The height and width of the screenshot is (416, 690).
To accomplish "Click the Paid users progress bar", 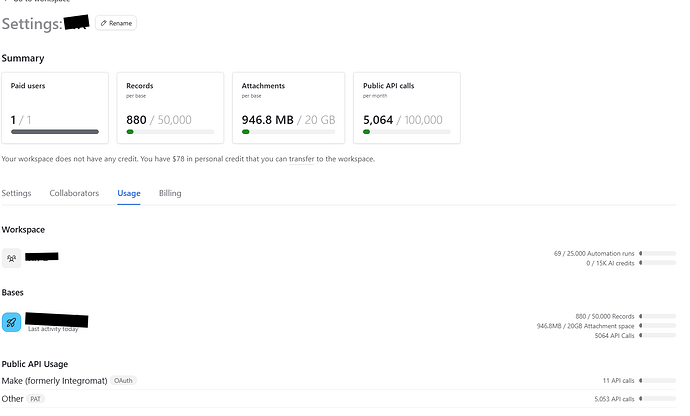I will coord(55,132).
